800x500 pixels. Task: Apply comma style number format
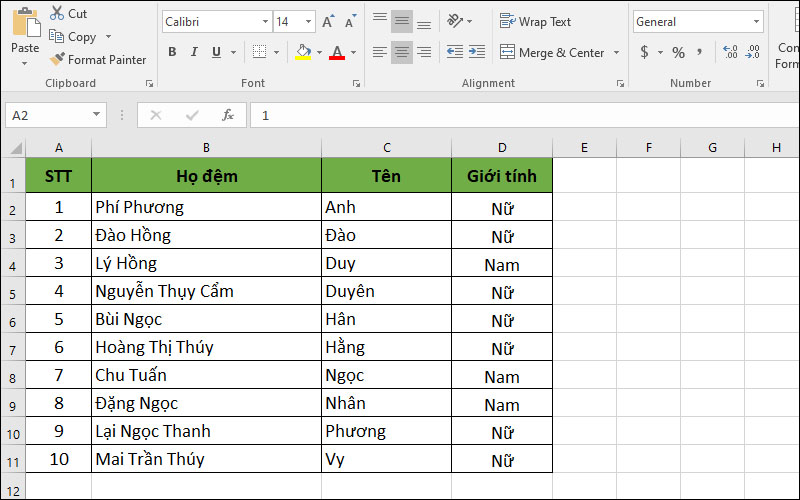[699, 51]
